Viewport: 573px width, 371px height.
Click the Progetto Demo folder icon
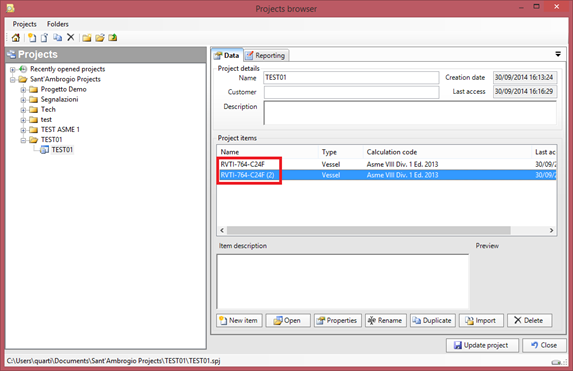point(34,89)
